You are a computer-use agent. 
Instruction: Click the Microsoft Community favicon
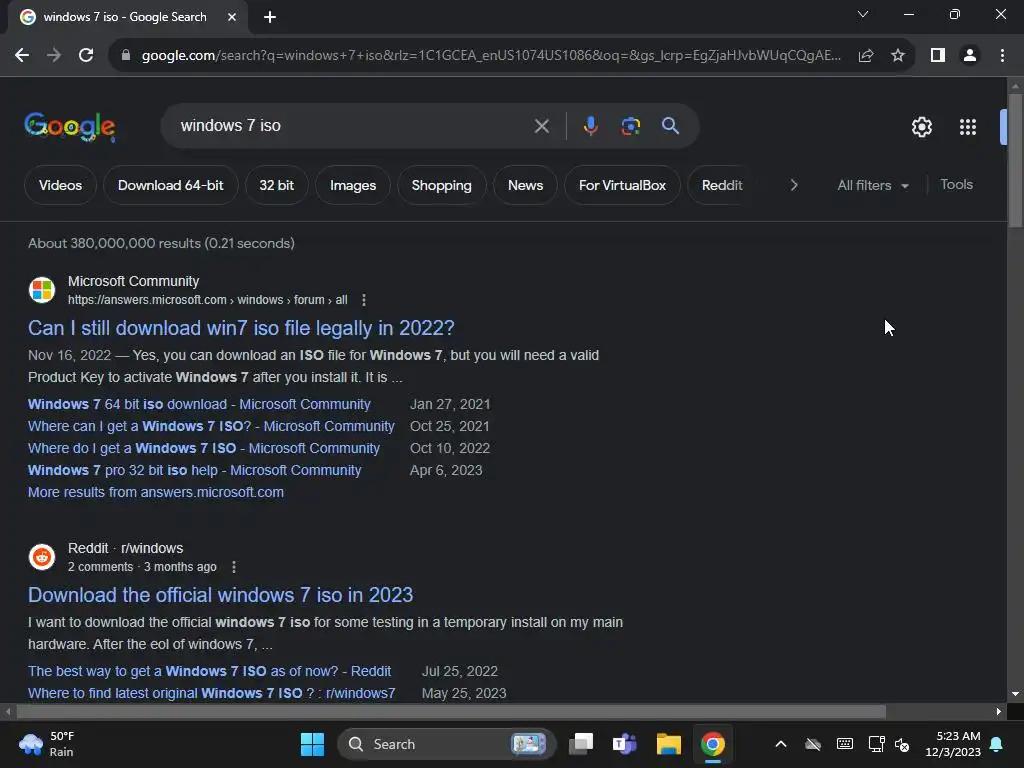coord(42,290)
